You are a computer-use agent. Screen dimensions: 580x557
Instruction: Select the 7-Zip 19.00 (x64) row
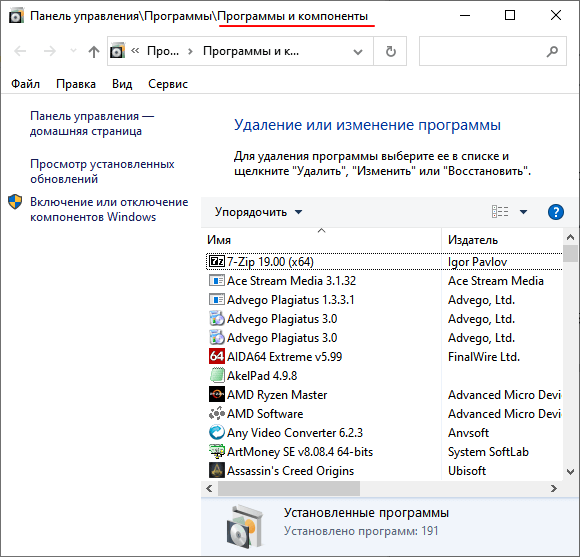(384, 261)
